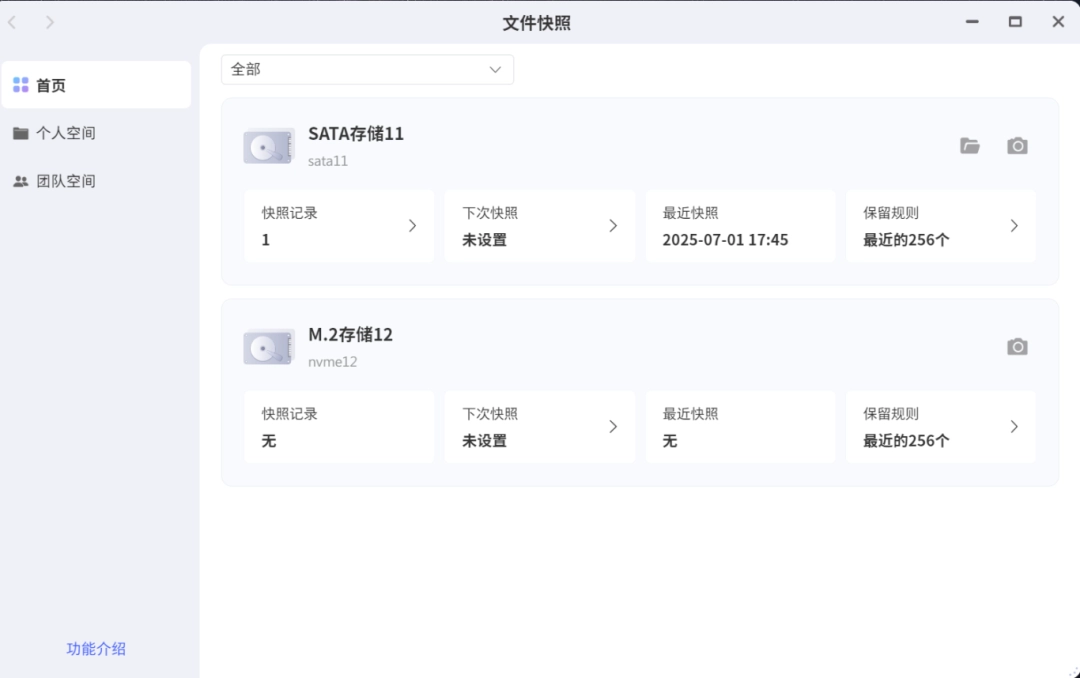Click the 快照记录 card for M.2存储12
Screen dimensions: 1080x678
(x=339, y=427)
